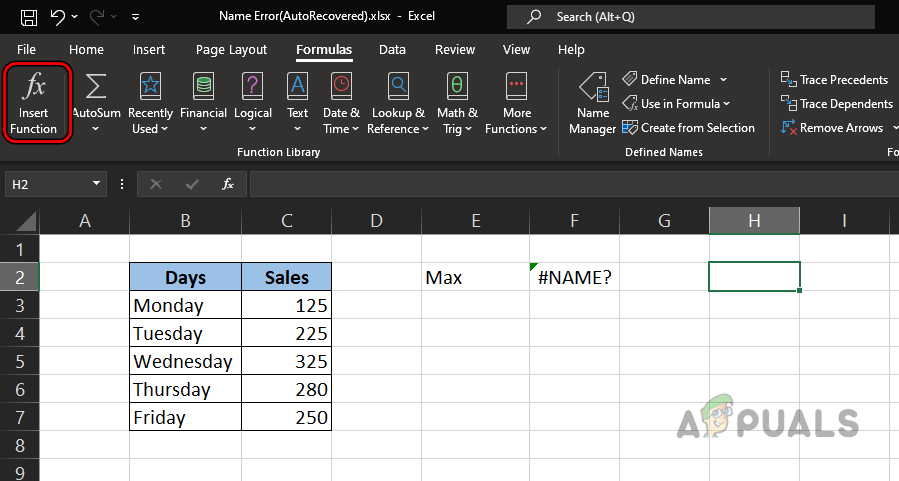Open More Functions menu

point(516,103)
